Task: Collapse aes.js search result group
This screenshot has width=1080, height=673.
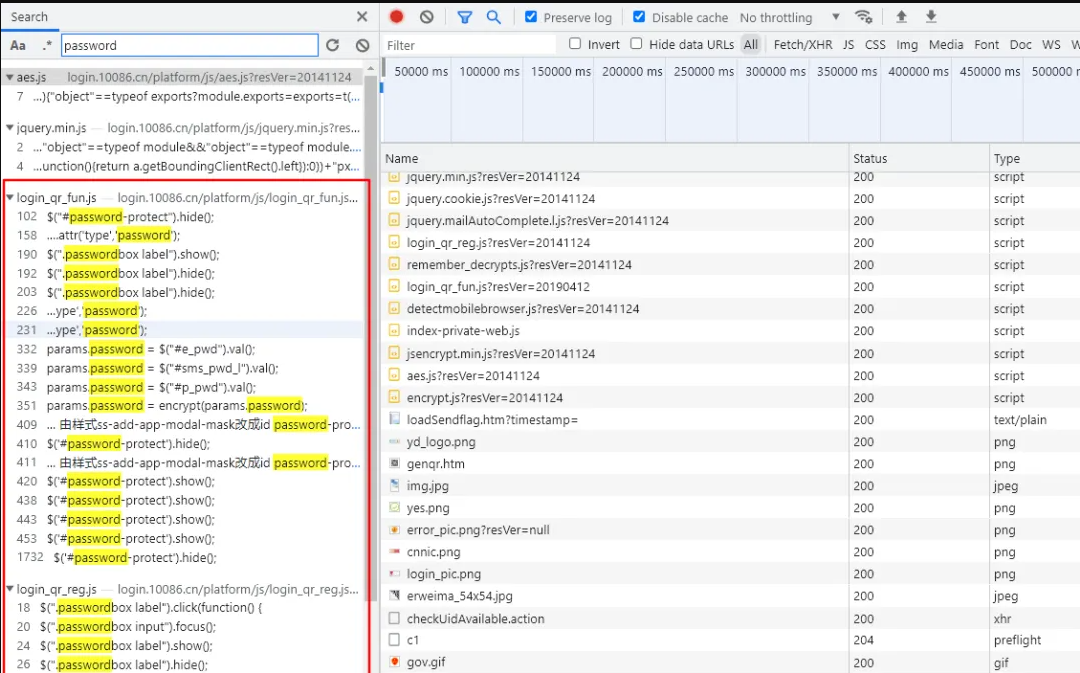Action: tap(10, 77)
